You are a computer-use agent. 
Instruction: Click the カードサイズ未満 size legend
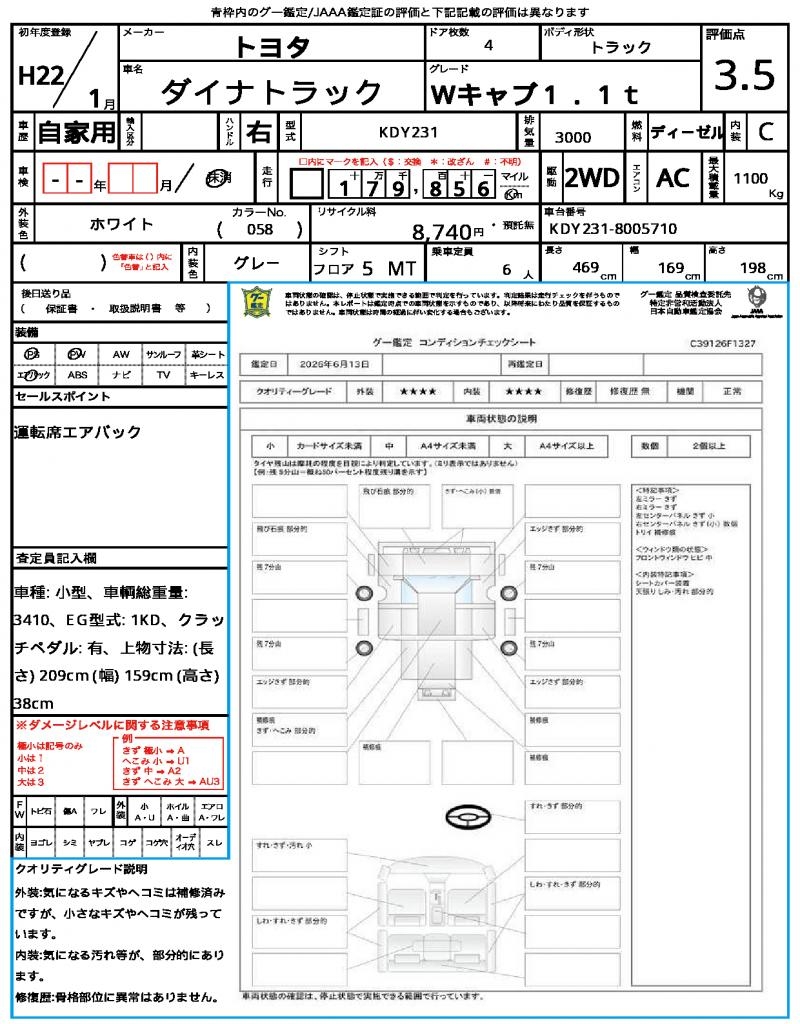tap(328, 447)
